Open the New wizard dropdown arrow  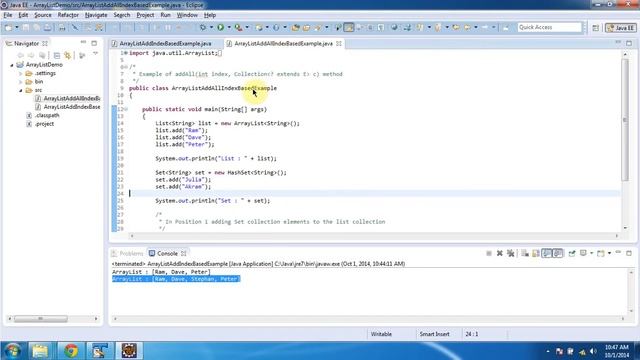tap(16, 27)
